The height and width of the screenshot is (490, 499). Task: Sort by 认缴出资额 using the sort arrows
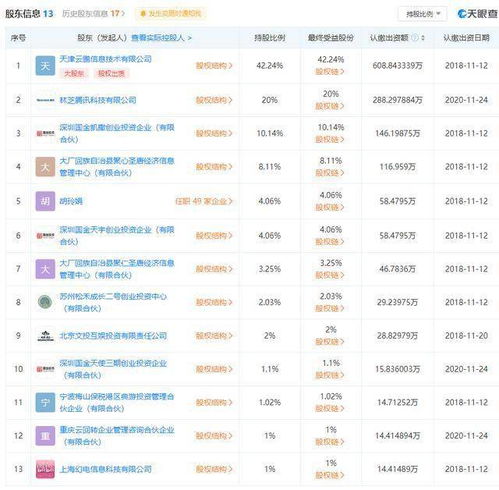pos(423,38)
